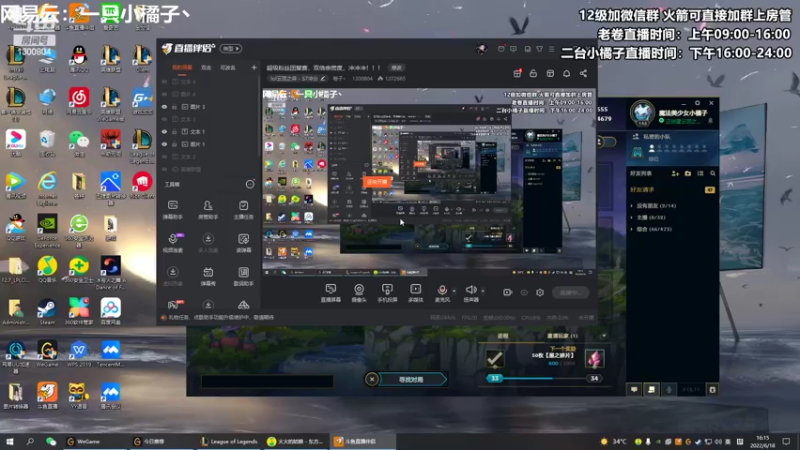Screen dimensions: 800x450
Task: Open Windows Start menu
Action: pos(10,441)
